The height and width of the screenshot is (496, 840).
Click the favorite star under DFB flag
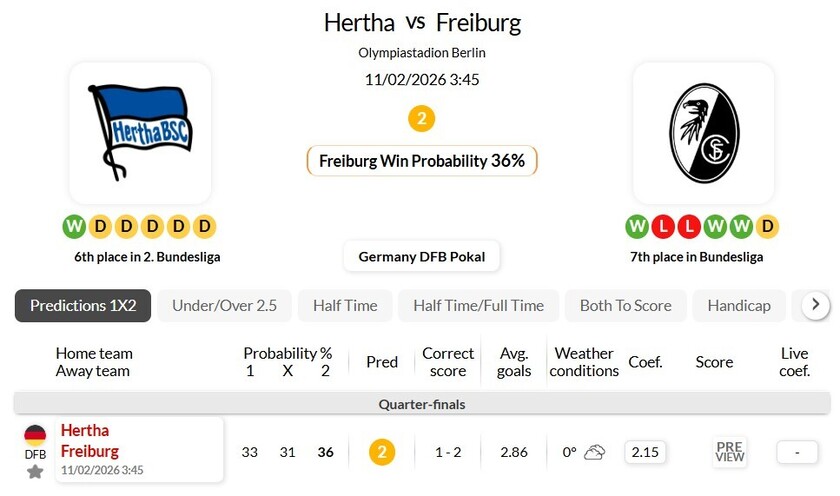tap(35, 471)
